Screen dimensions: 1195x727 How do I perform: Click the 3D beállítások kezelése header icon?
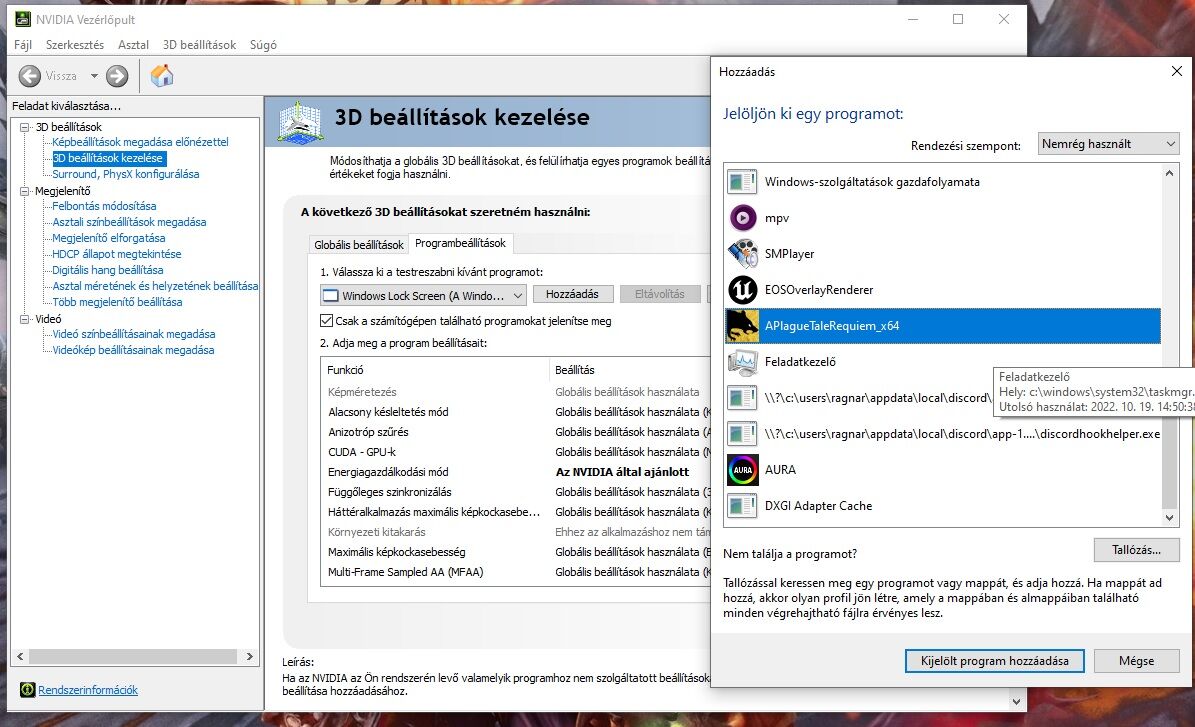[300, 122]
